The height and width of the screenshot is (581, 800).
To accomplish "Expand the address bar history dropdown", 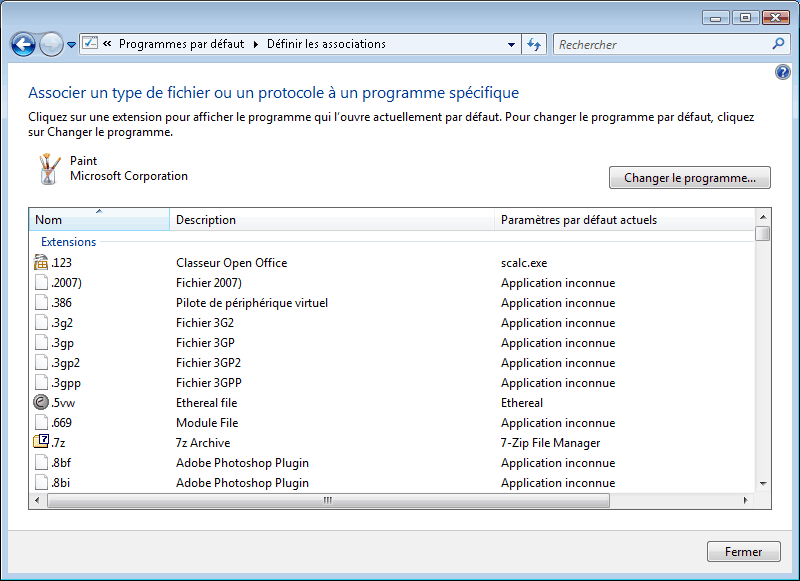I will tap(511, 44).
